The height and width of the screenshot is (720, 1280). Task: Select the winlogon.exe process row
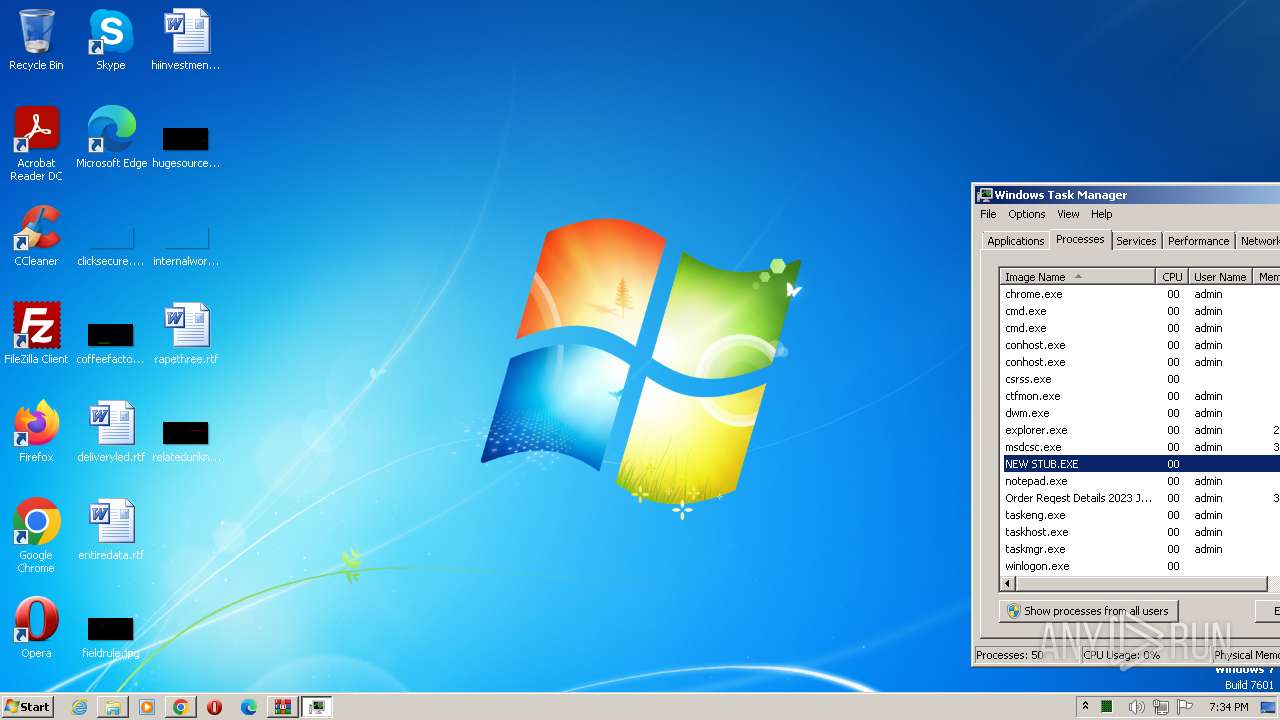[x=1141, y=566]
